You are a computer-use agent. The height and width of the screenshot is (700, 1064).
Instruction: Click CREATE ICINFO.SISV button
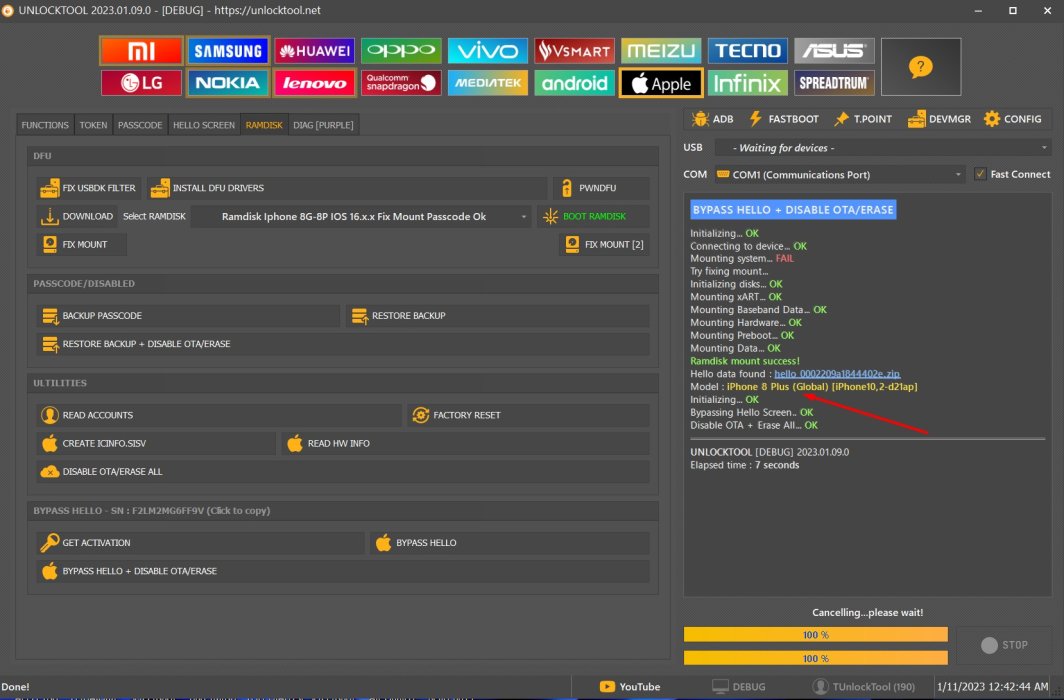point(156,444)
